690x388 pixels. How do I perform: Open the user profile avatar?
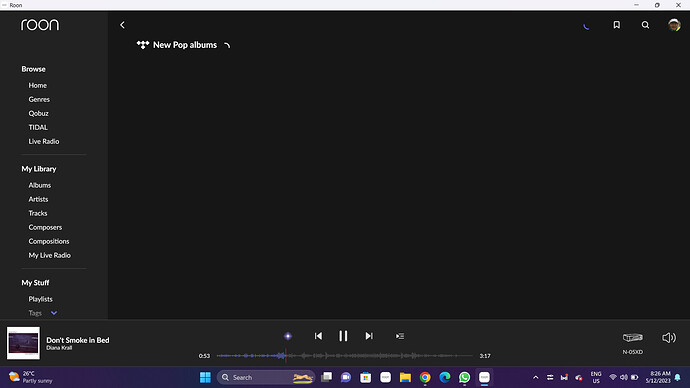[674, 25]
